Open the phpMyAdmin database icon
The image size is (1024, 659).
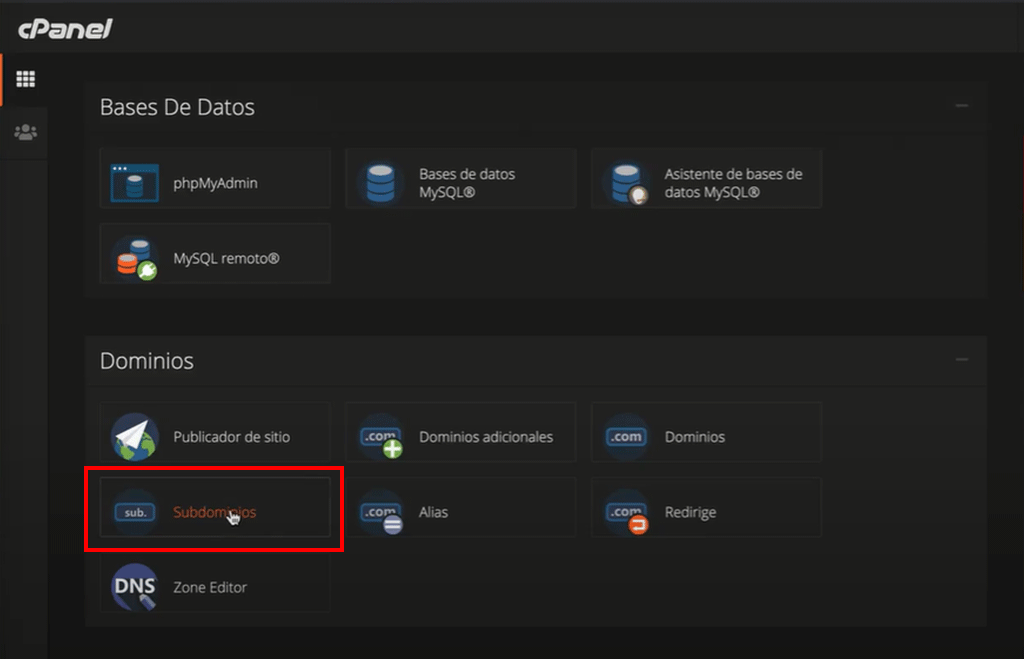(x=135, y=183)
